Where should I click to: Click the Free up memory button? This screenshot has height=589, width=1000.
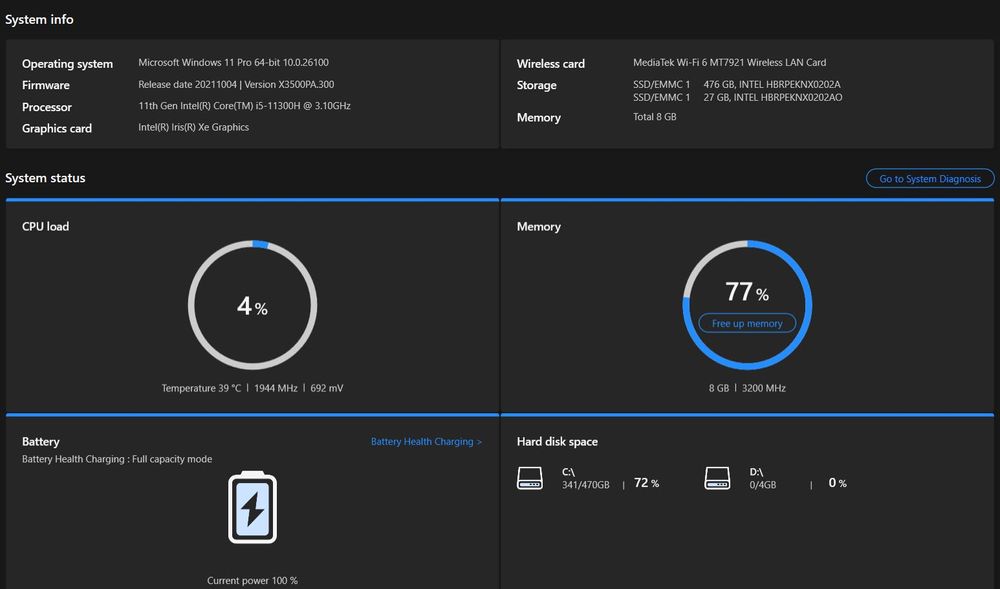coord(747,323)
